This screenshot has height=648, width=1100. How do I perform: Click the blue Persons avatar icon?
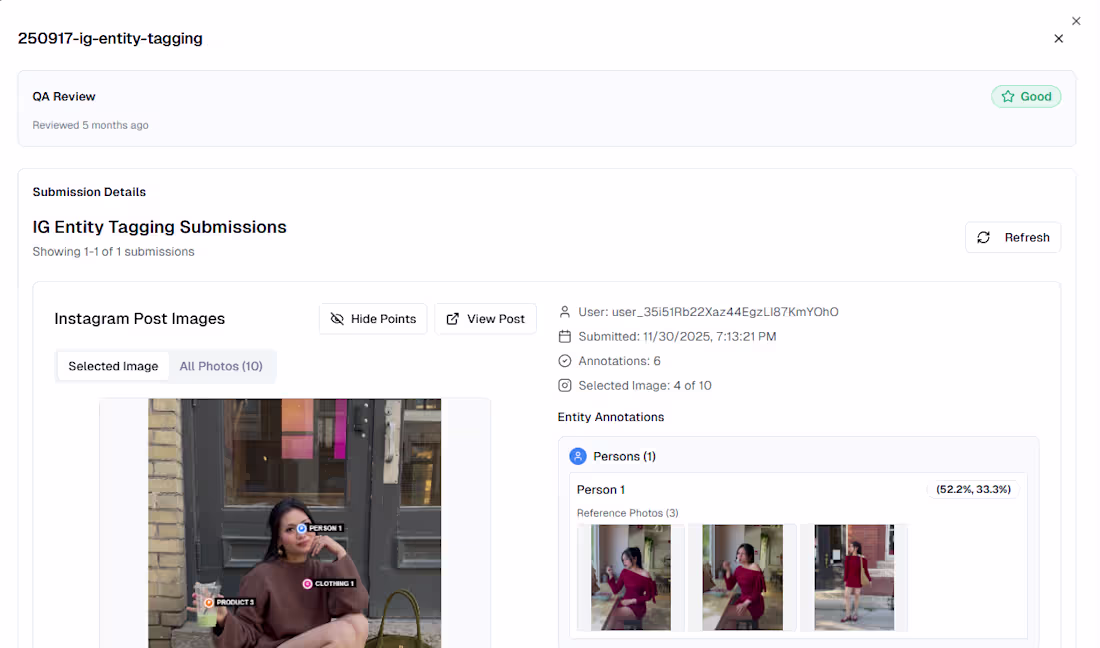click(578, 457)
